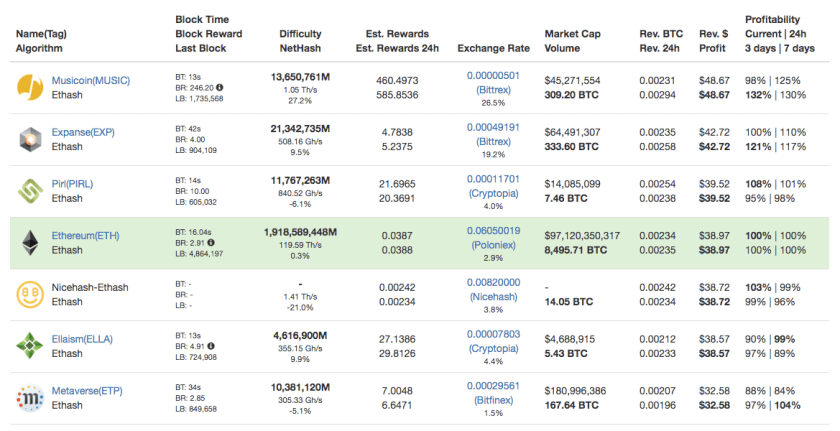The height and width of the screenshot is (431, 840).
Task: Click the Nicehash smiley face icon
Action: point(28,294)
